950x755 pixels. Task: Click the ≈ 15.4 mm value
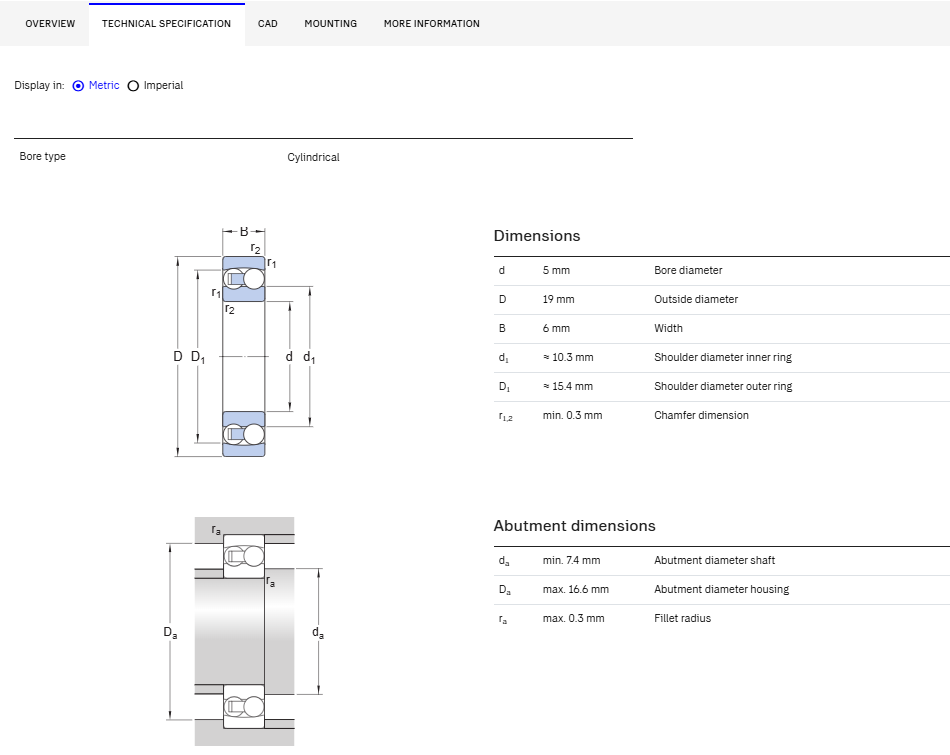[568, 387]
